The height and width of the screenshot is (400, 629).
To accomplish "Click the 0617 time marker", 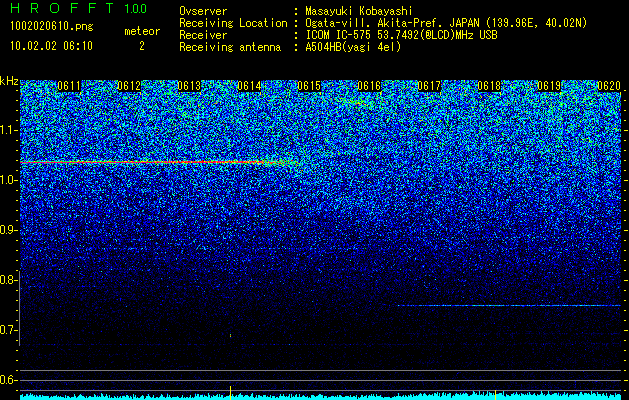I will tap(429, 86).
